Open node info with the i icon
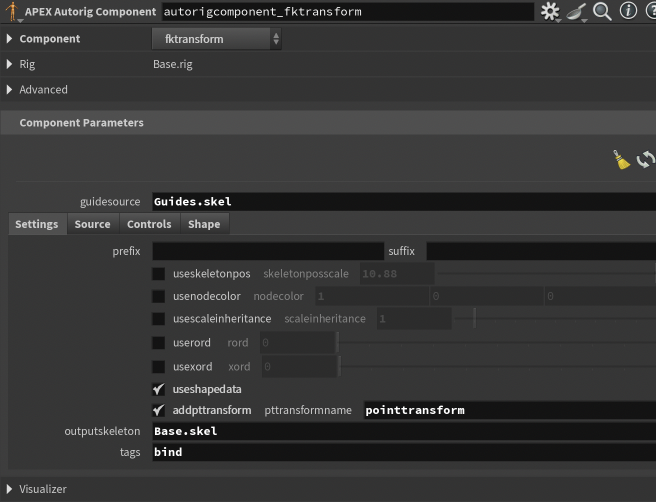The width and height of the screenshot is (656, 502). [x=628, y=11]
